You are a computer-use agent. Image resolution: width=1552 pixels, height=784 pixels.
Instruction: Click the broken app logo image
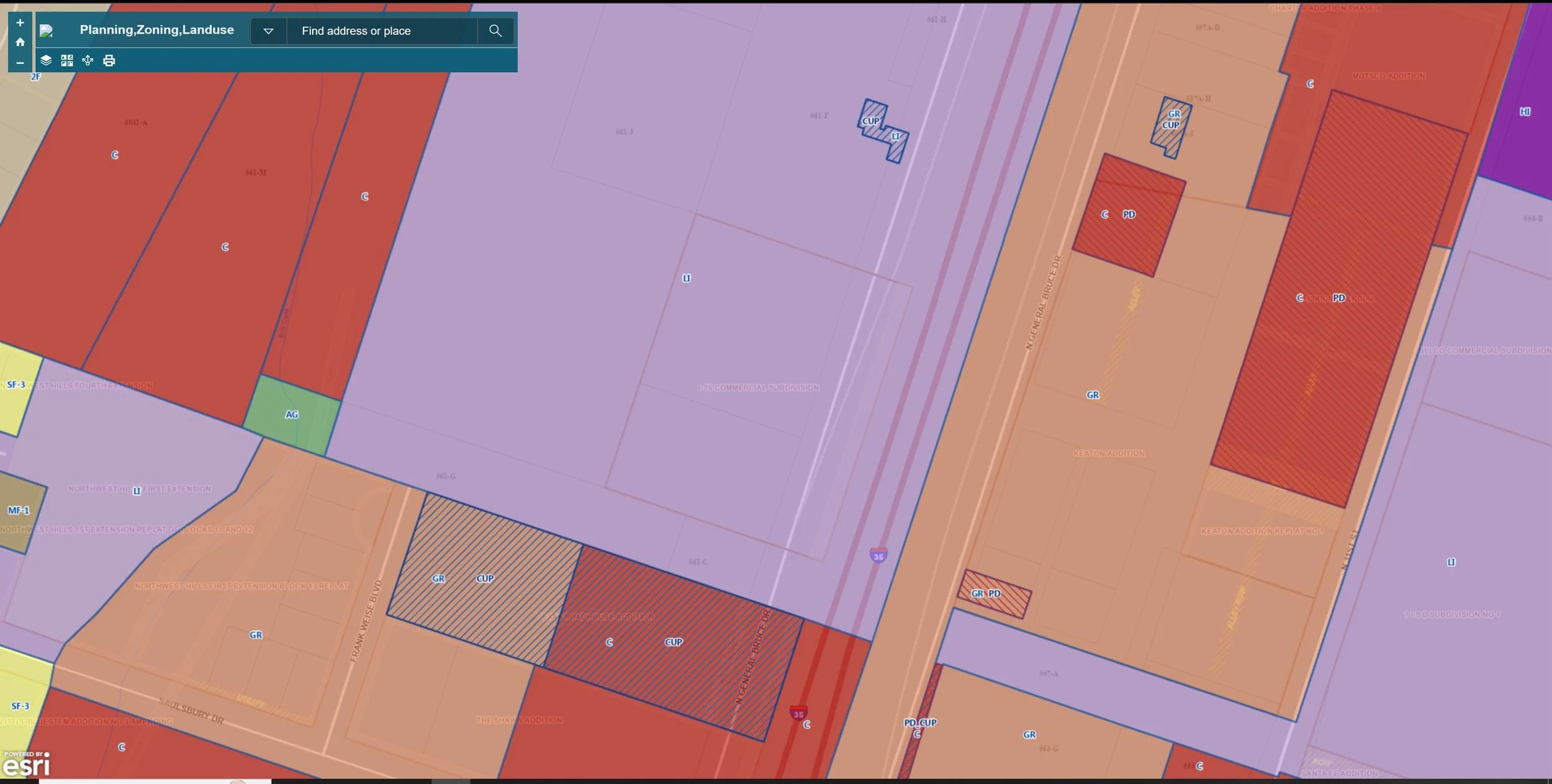tap(46, 30)
